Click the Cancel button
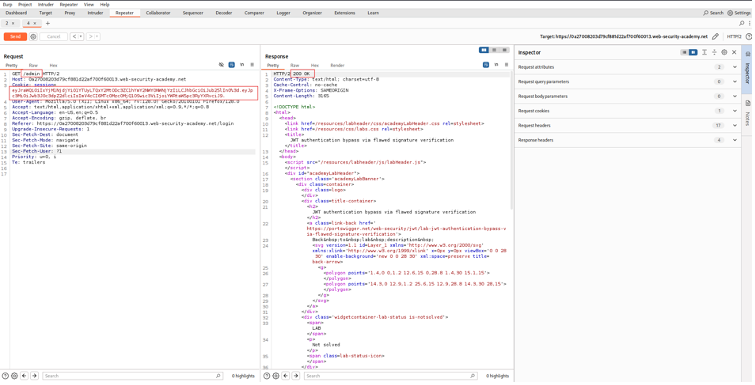Image resolution: width=755 pixels, height=385 pixels. point(53,37)
